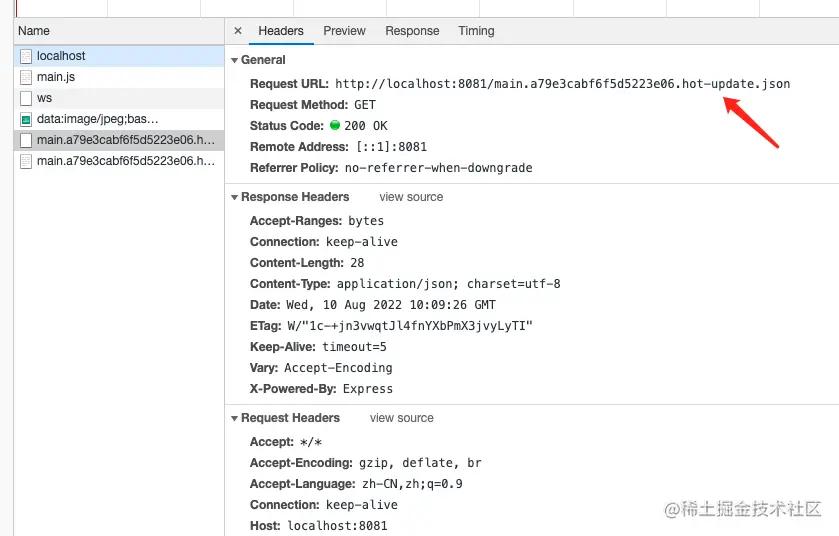Click the ETag header value
The image size is (839, 536).
pos(410,326)
